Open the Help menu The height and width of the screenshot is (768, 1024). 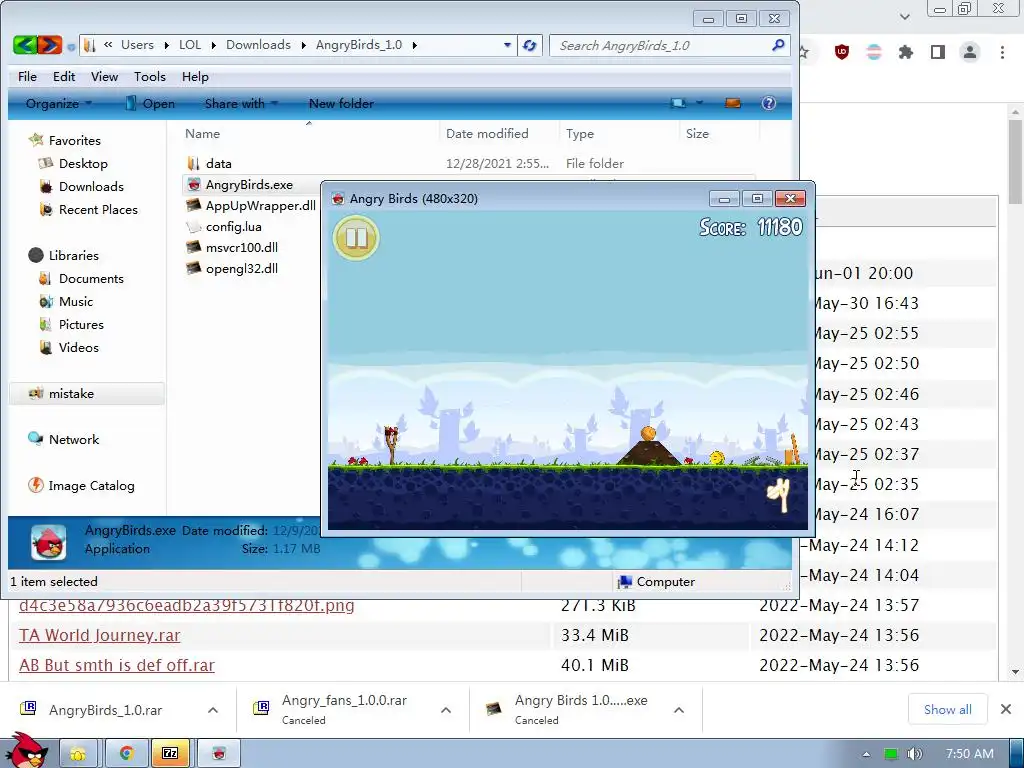[195, 76]
